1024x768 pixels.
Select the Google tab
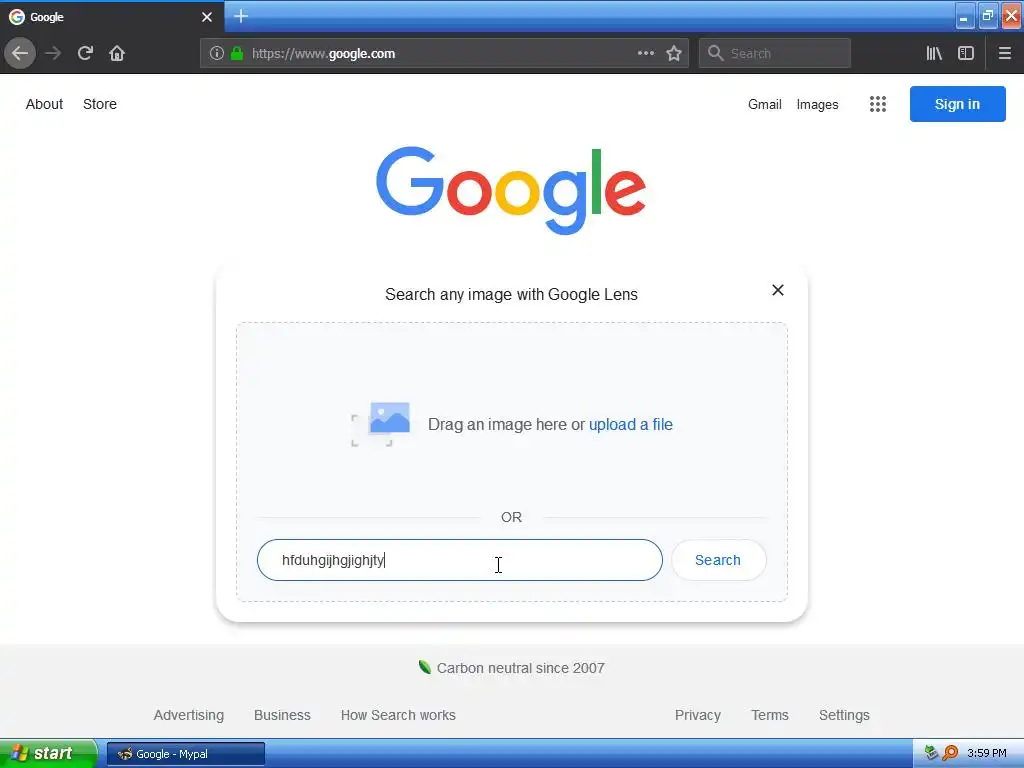111,17
